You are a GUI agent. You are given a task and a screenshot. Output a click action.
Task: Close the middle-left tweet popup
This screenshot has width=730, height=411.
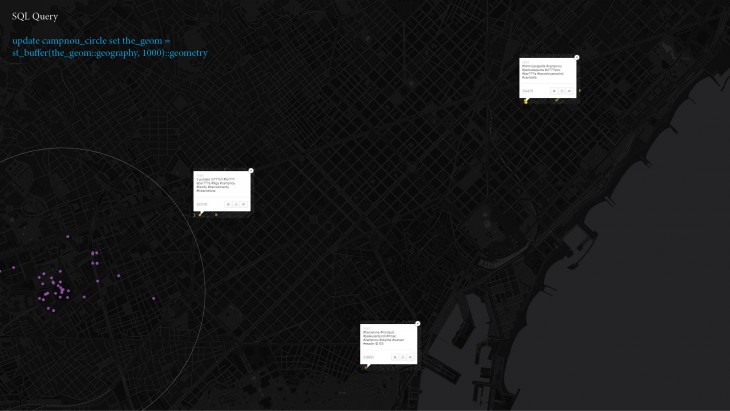[251, 171]
